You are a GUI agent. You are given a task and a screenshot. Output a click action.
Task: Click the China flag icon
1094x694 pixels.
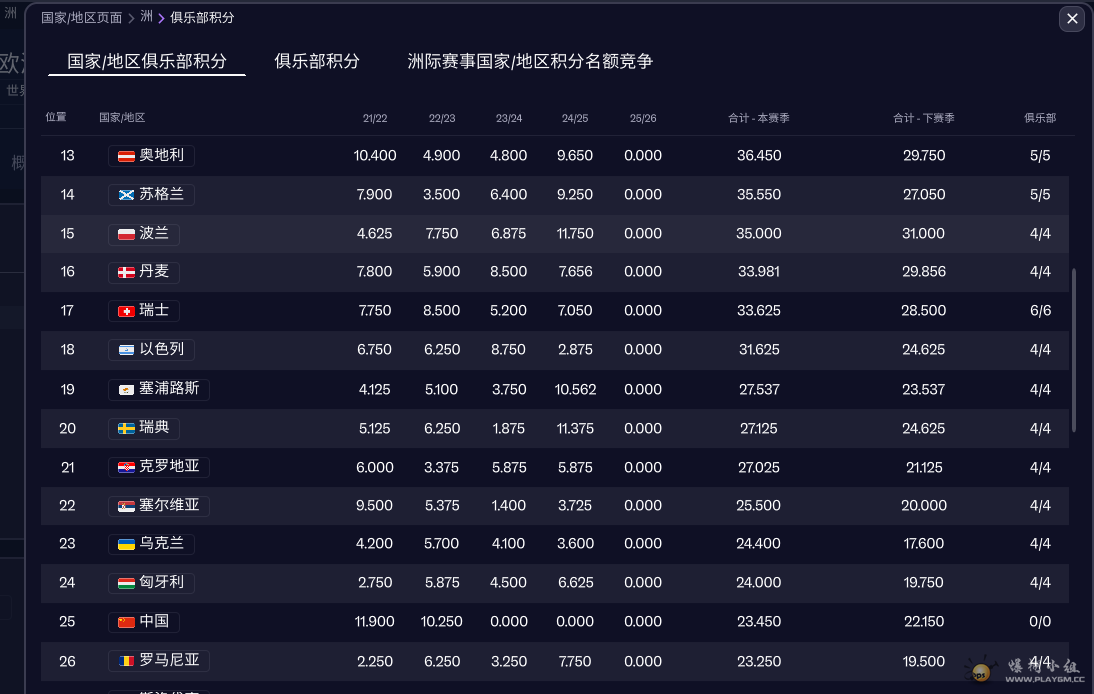127,622
